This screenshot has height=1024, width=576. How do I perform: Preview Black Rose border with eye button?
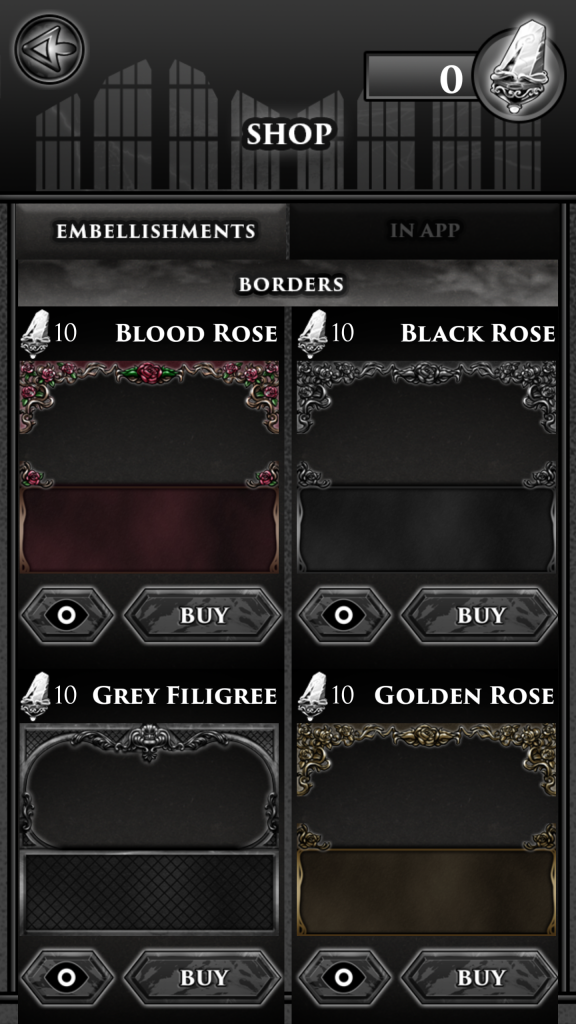click(x=344, y=615)
